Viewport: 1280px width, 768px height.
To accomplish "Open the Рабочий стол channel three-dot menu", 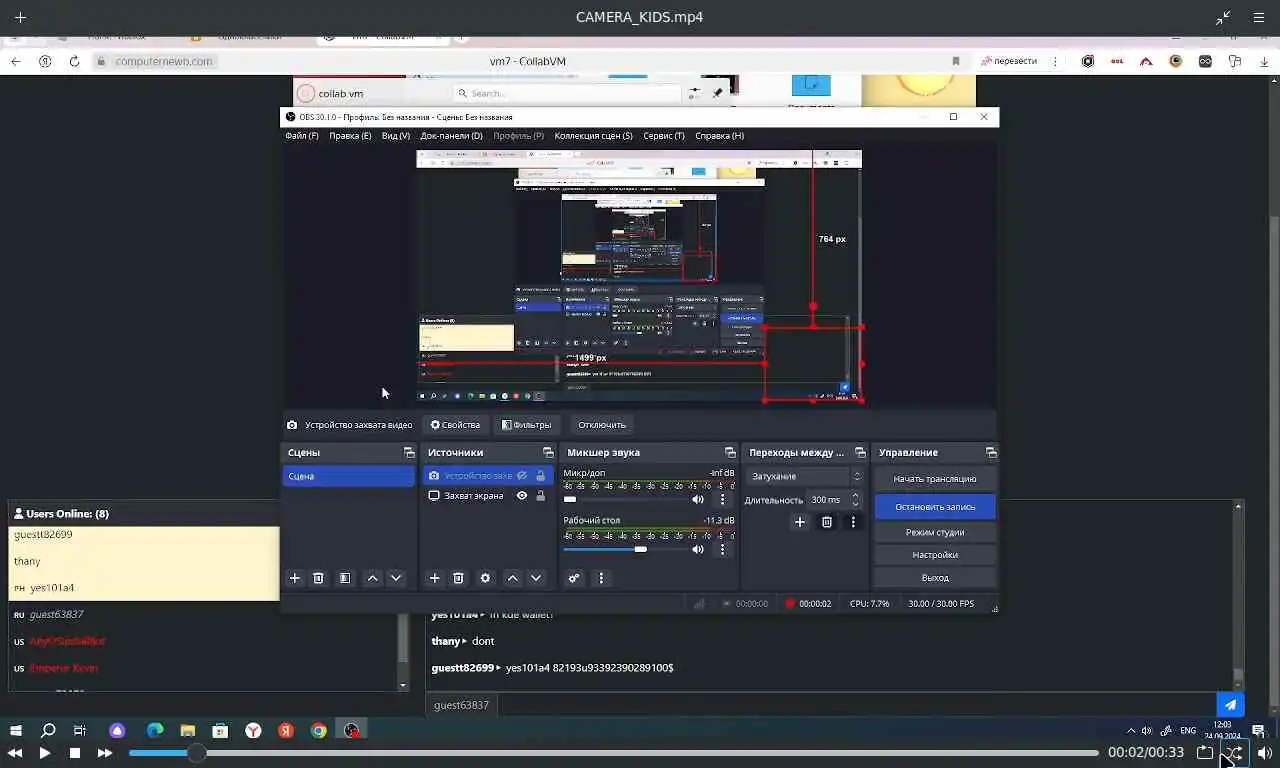I will click(723, 549).
